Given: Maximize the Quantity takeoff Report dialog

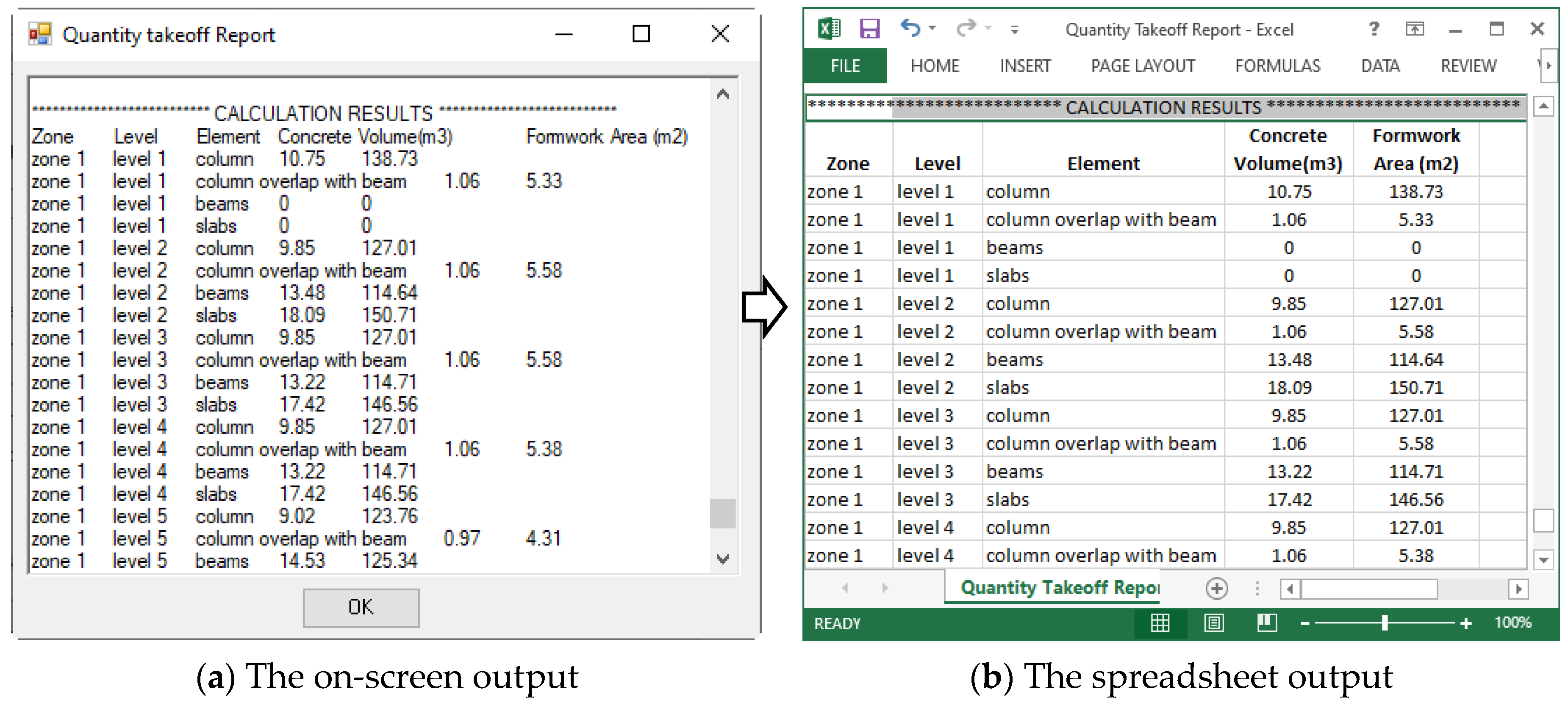Looking at the screenshot, I should tap(641, 33).
